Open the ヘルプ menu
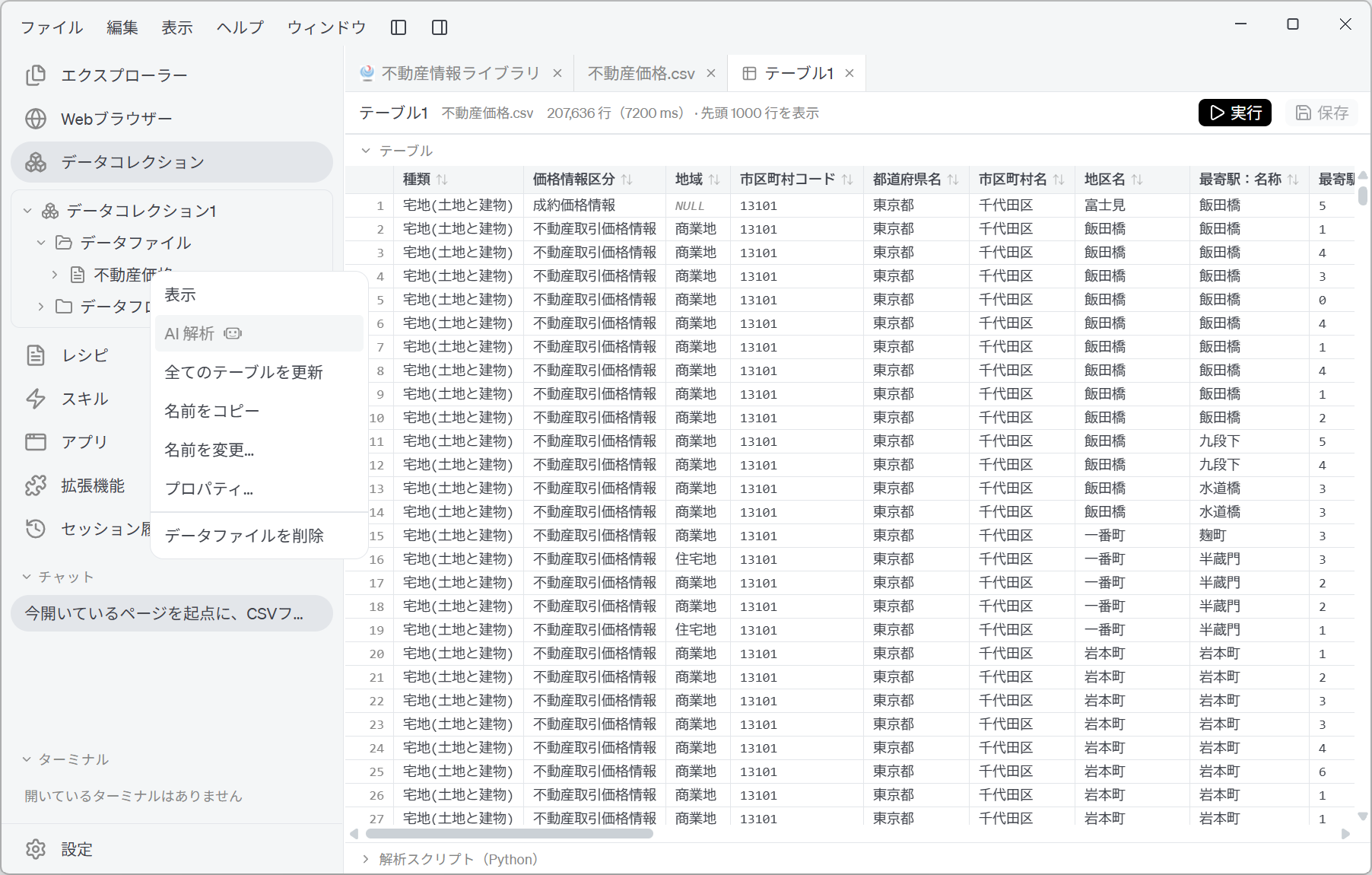Screen dimensions: 1372x875 (x=240, y=27)
